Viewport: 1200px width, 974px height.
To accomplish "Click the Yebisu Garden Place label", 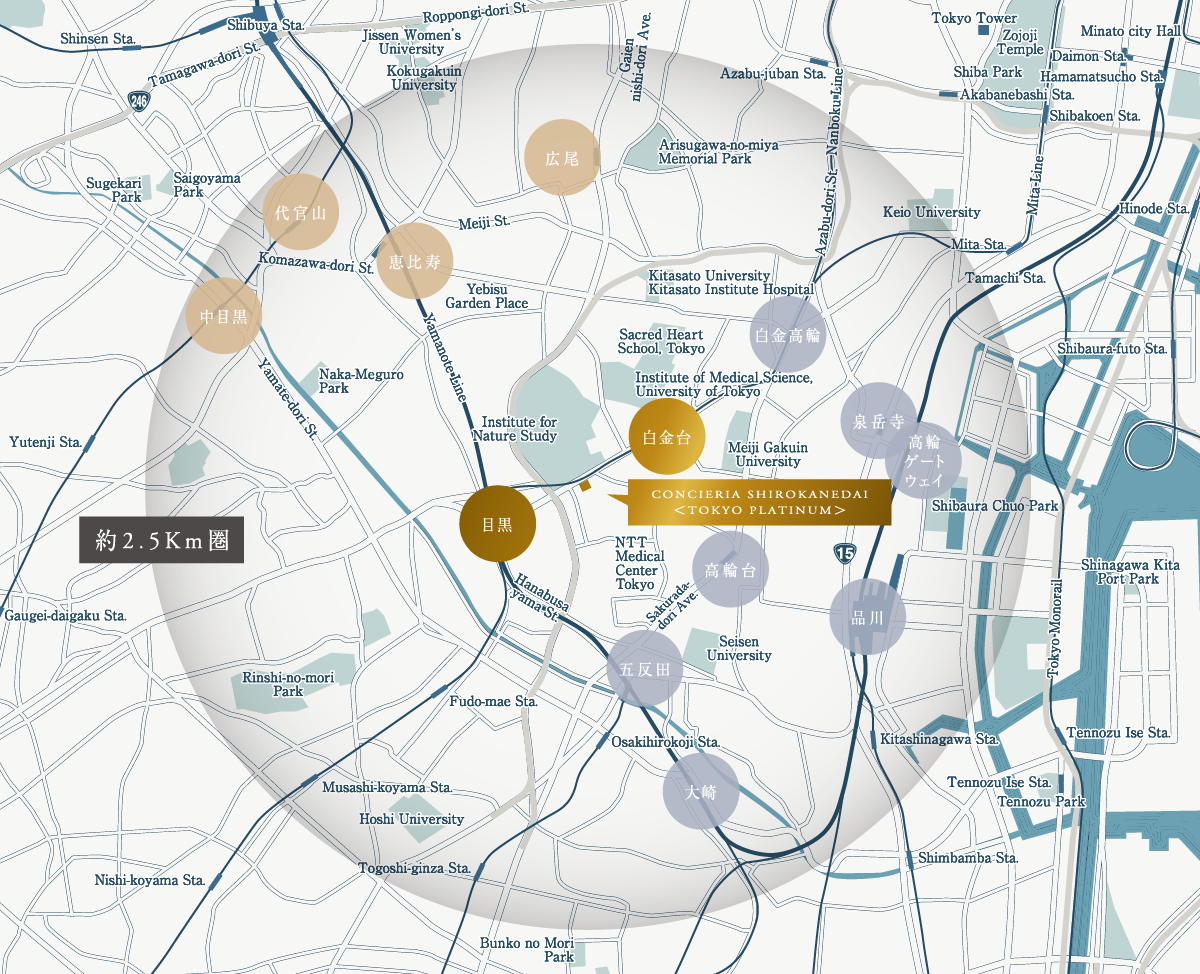I will click(x=487, y=296).
